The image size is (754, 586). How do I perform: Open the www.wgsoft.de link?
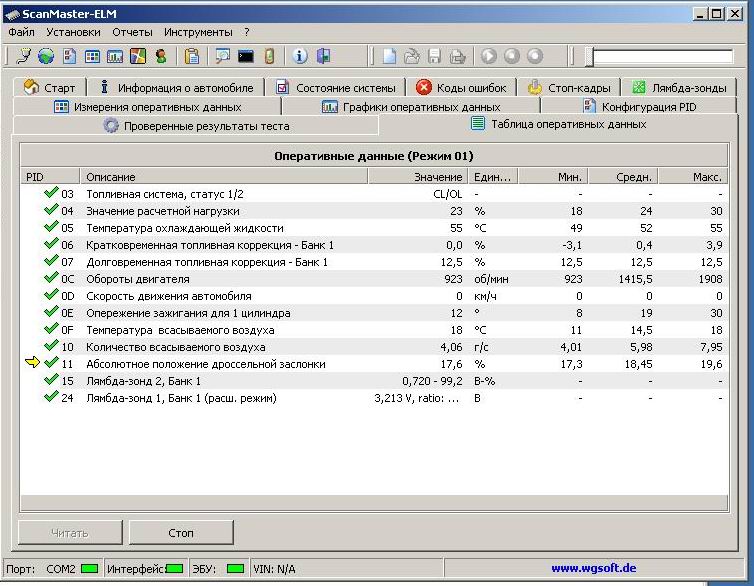pyautogui.click(x=593, y=568)
